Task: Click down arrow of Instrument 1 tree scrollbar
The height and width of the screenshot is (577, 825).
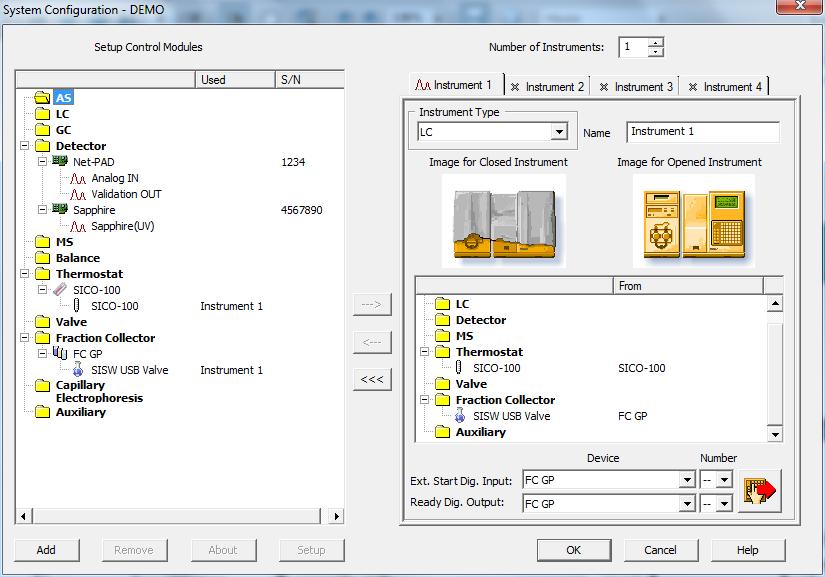Action: [775, 434]
